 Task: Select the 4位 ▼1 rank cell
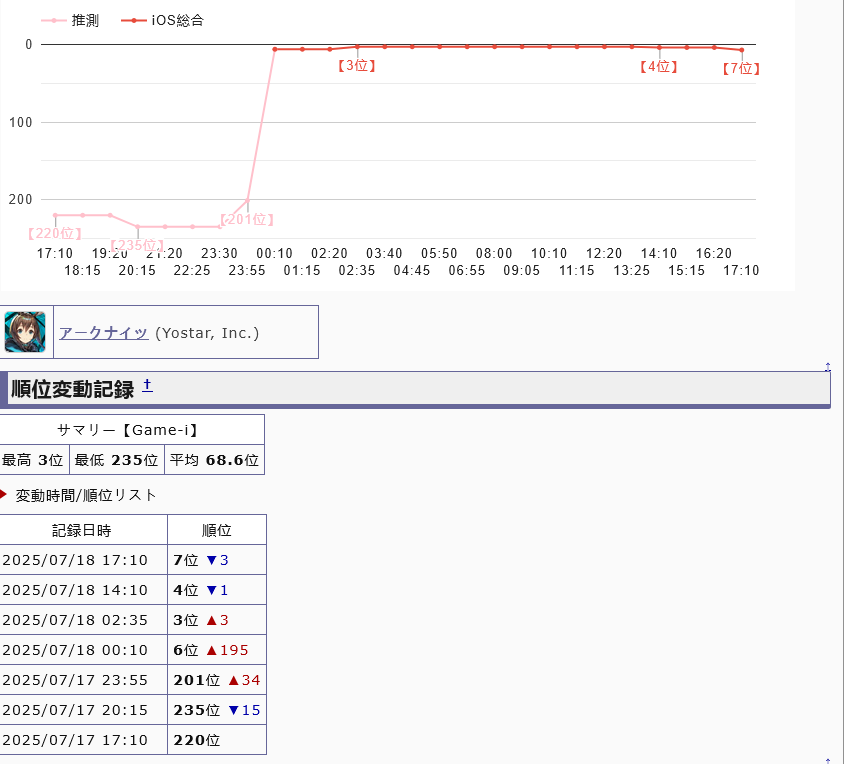[x=217, y=590]
